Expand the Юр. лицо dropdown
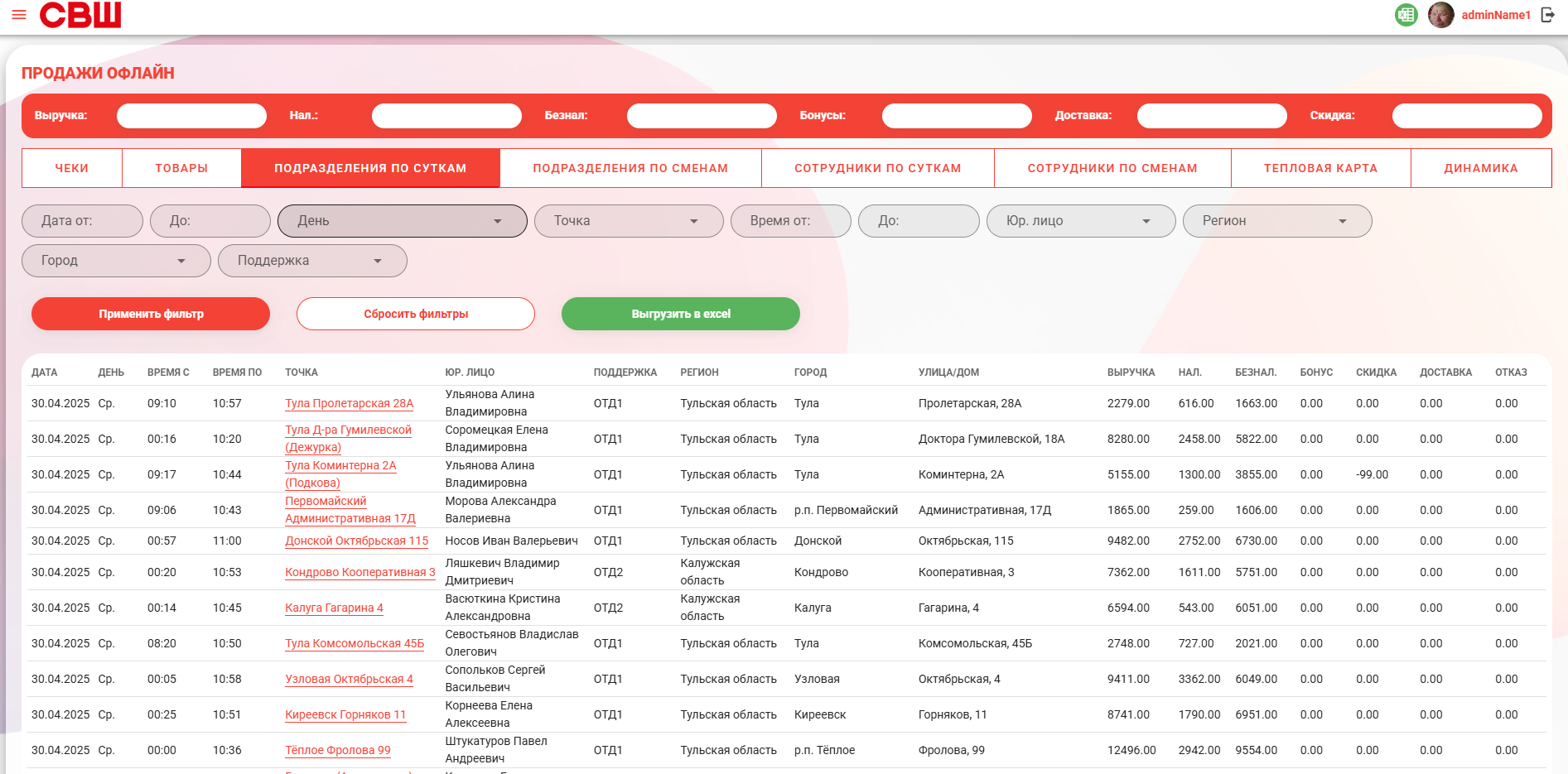1568x774 pixels. [x=1081, y=221]
